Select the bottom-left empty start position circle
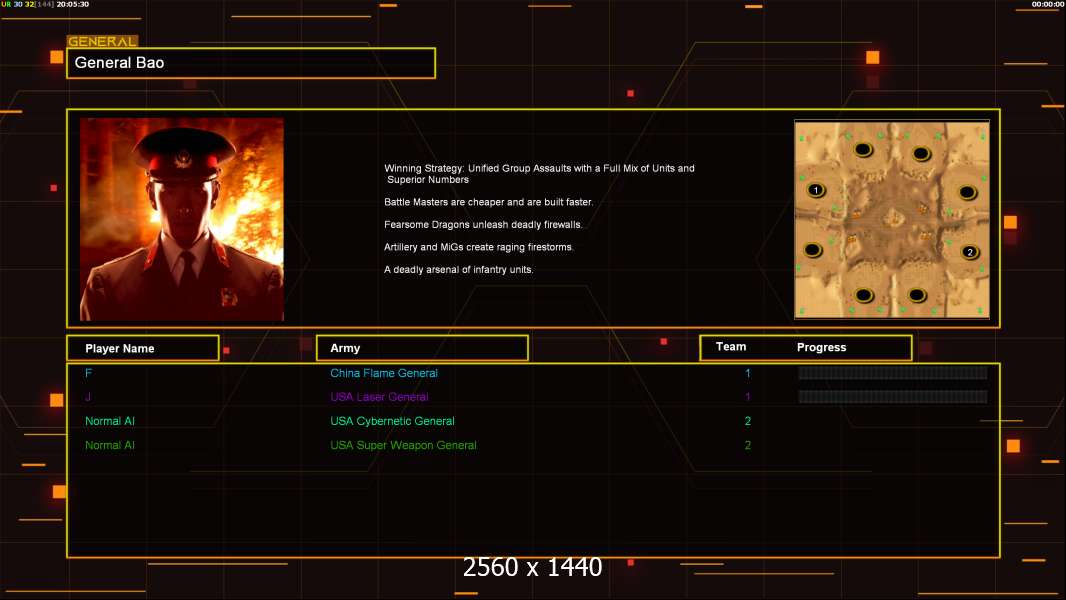The image size is (1066, 600). 864,296
